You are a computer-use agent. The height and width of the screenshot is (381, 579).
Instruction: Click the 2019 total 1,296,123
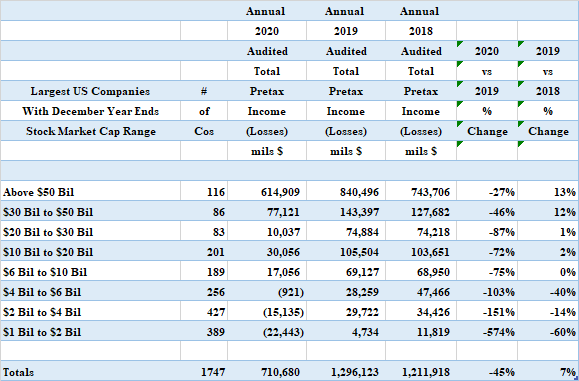click(x=355, y=372)
